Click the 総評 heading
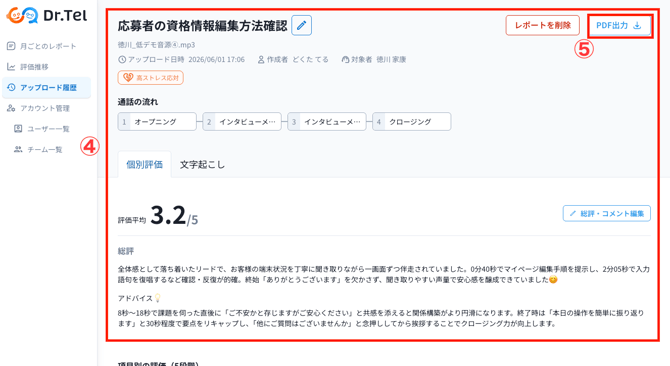Viewport: 670px width, 366px height. [x=126, y=251]
